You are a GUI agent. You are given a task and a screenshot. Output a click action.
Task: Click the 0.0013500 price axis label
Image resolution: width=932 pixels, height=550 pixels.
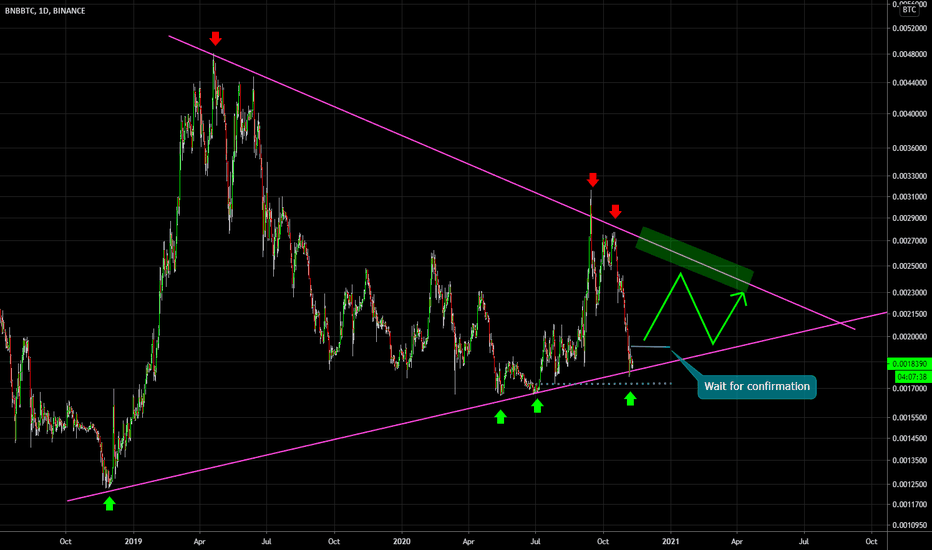[909, 460]
